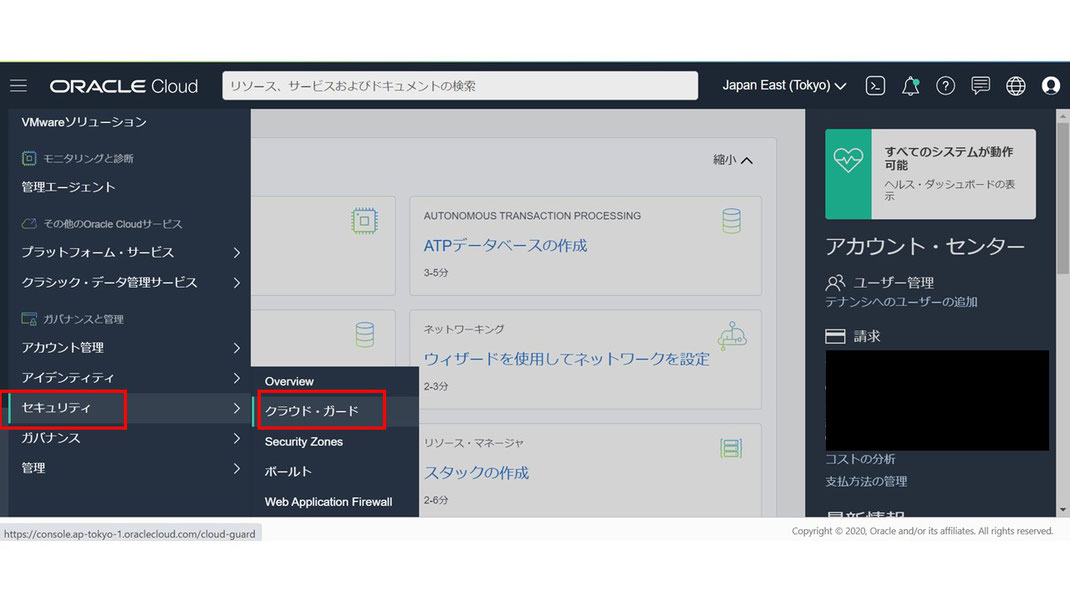Click the green database icon on the left card
This screenshot has height=602, width=1070.
click(x=364, y=335)
